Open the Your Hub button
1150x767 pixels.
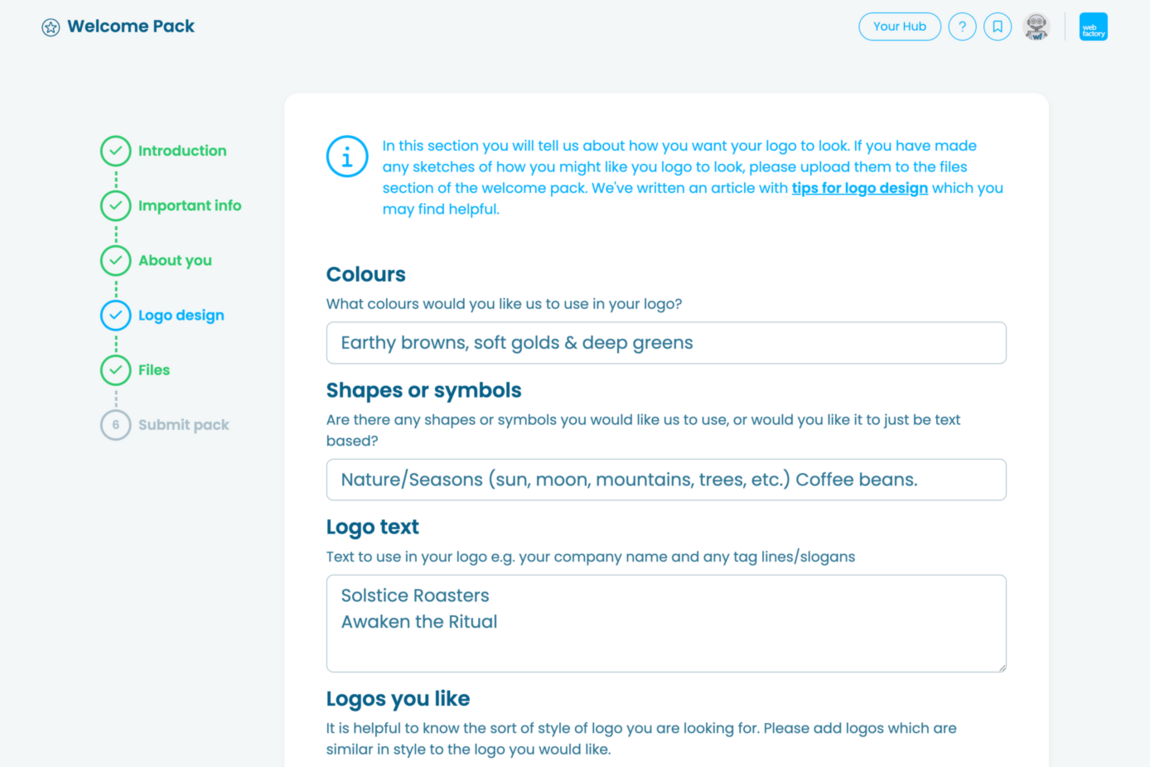click(899, 26)
